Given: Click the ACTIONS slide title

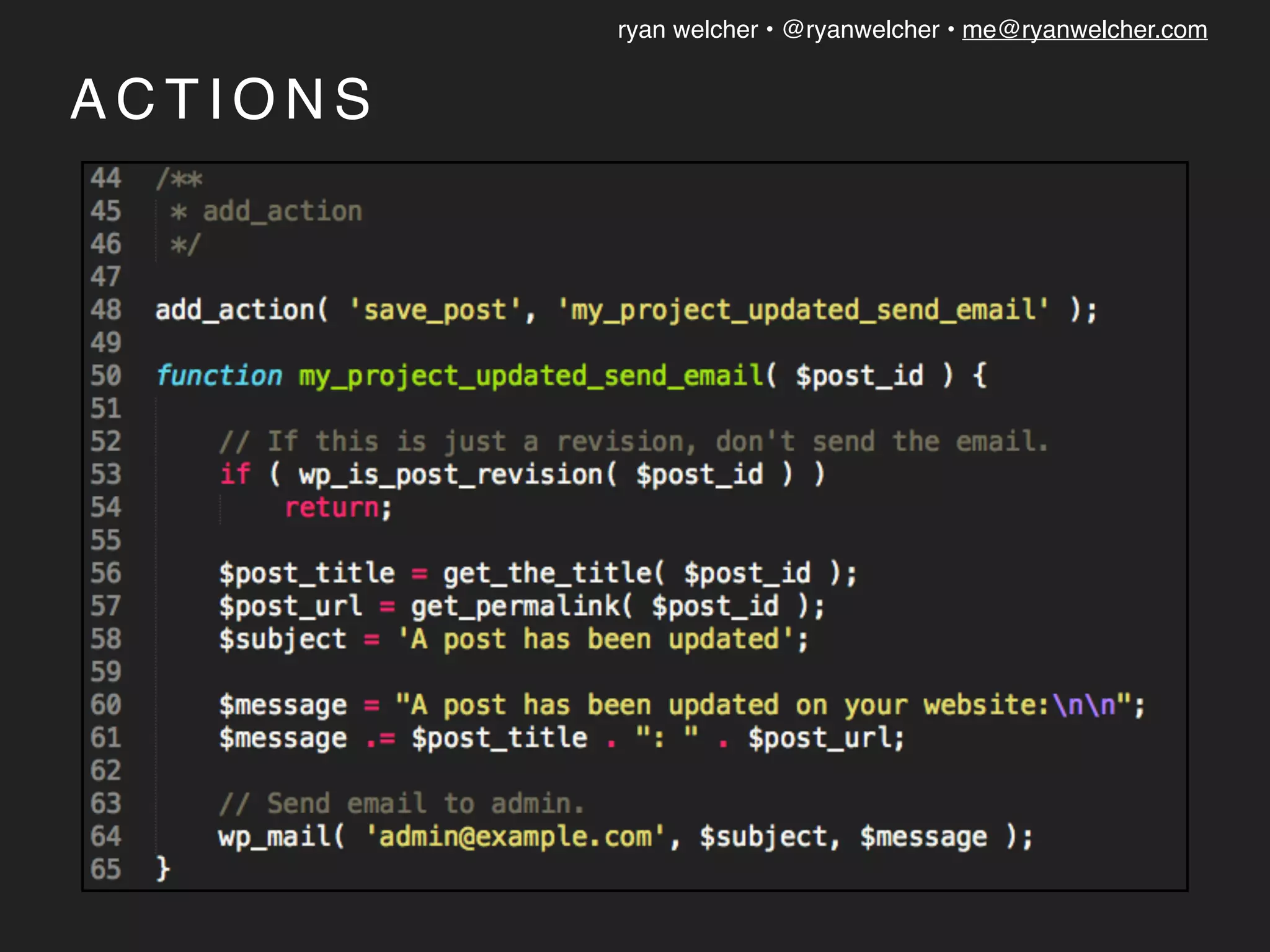Looking at the screenshot, I should [222, 99].
